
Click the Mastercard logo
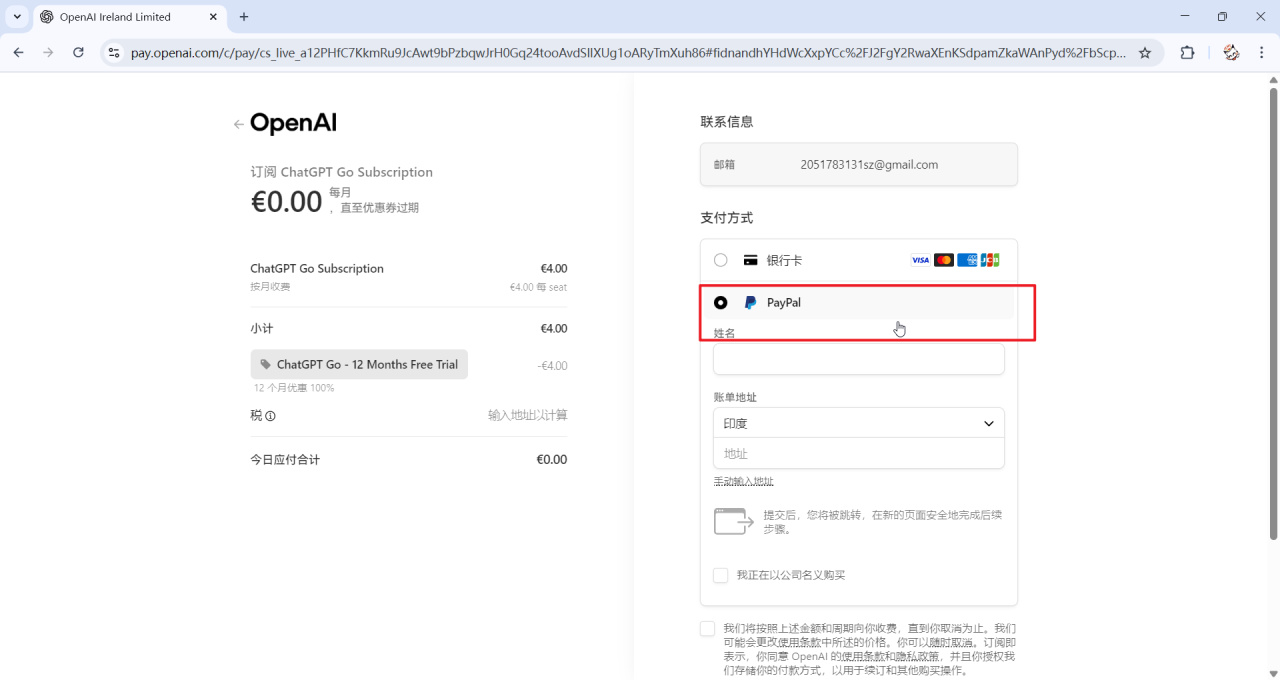coord(944,260)
